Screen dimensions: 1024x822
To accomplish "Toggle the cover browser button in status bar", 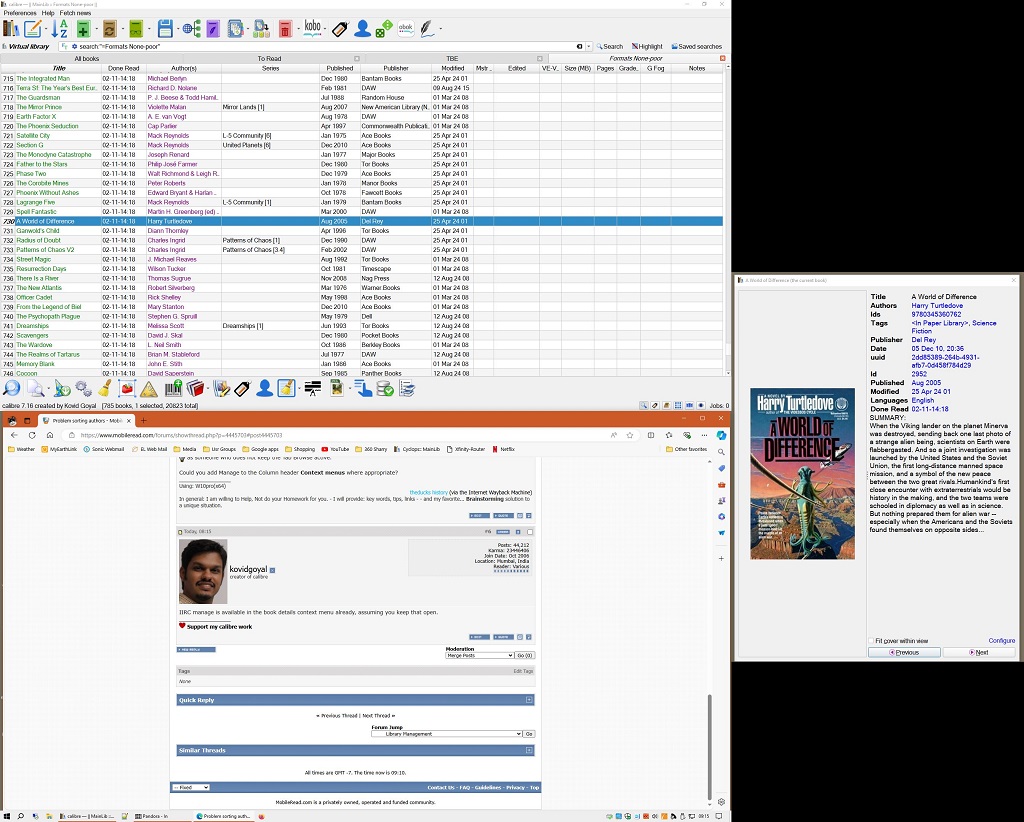I will click(689, 405).
